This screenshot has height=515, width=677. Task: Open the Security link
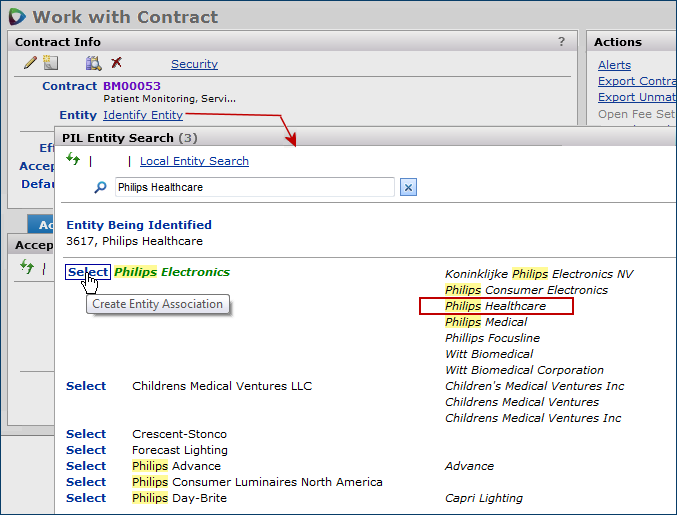coord(194,64)
